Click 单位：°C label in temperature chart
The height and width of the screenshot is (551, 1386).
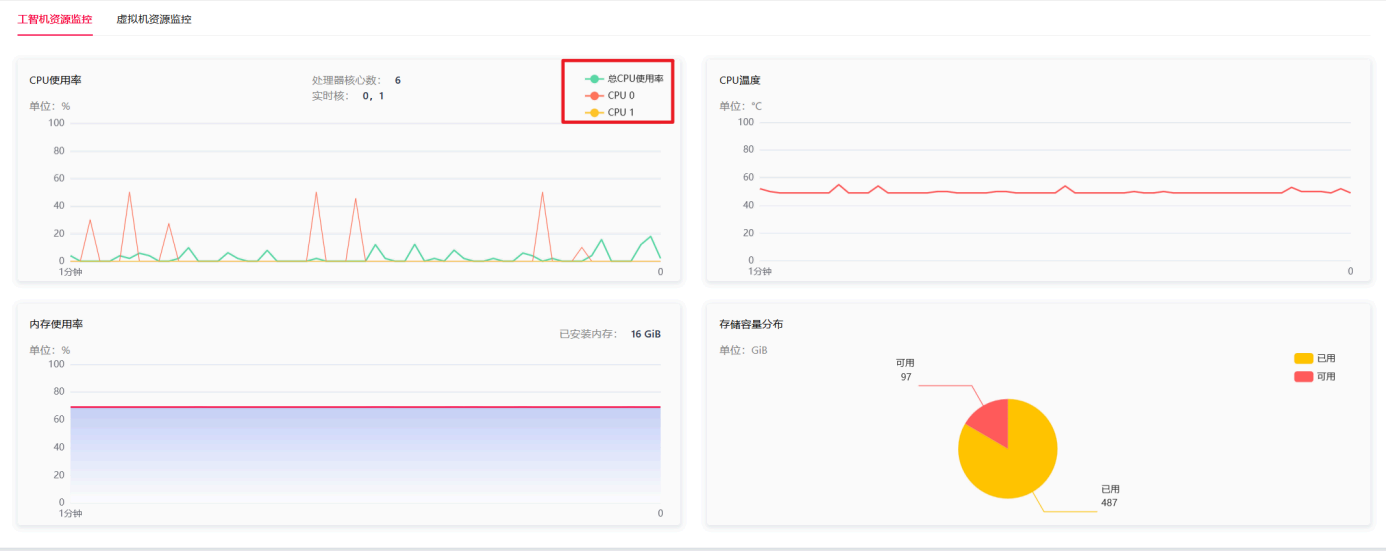(741, 106)
